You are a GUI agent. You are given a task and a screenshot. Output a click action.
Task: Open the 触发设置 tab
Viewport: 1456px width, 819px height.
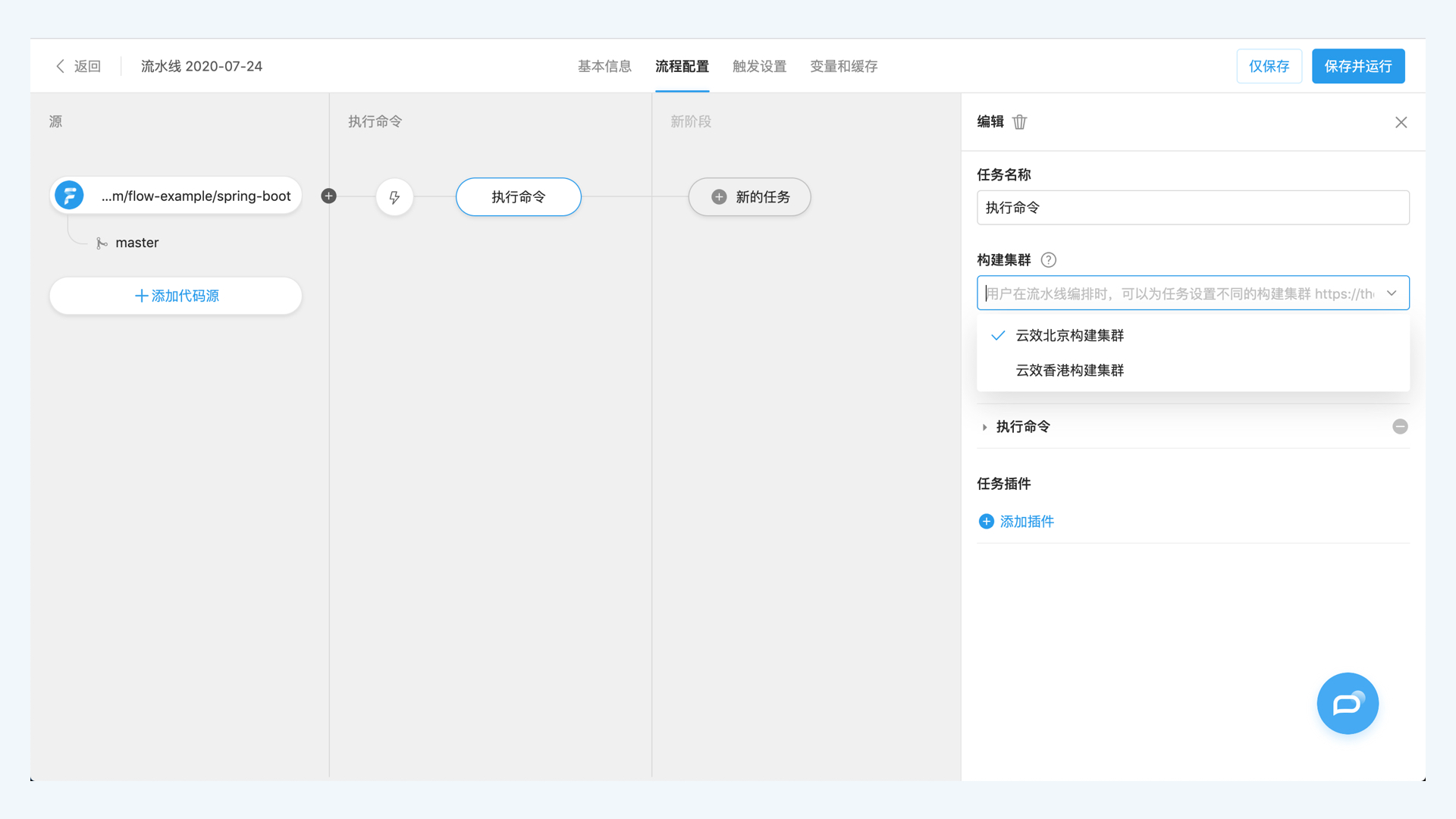coord(759,66)
